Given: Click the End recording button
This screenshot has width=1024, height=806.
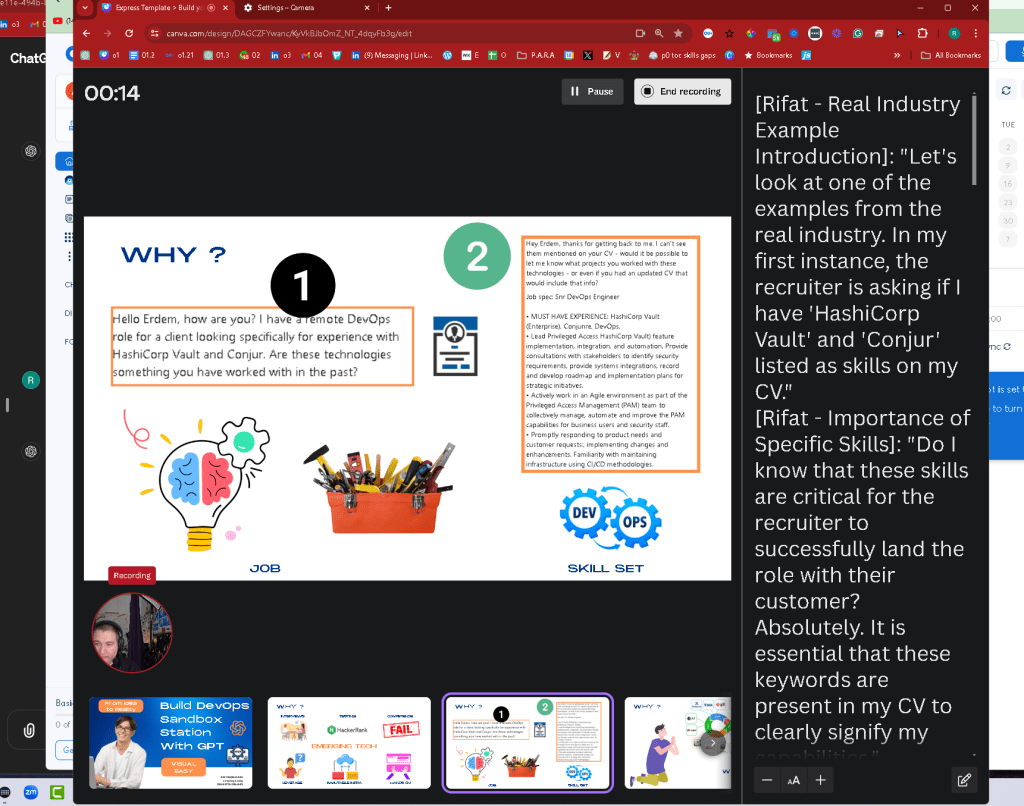Looking at the screenshot, I should [682, 91].
